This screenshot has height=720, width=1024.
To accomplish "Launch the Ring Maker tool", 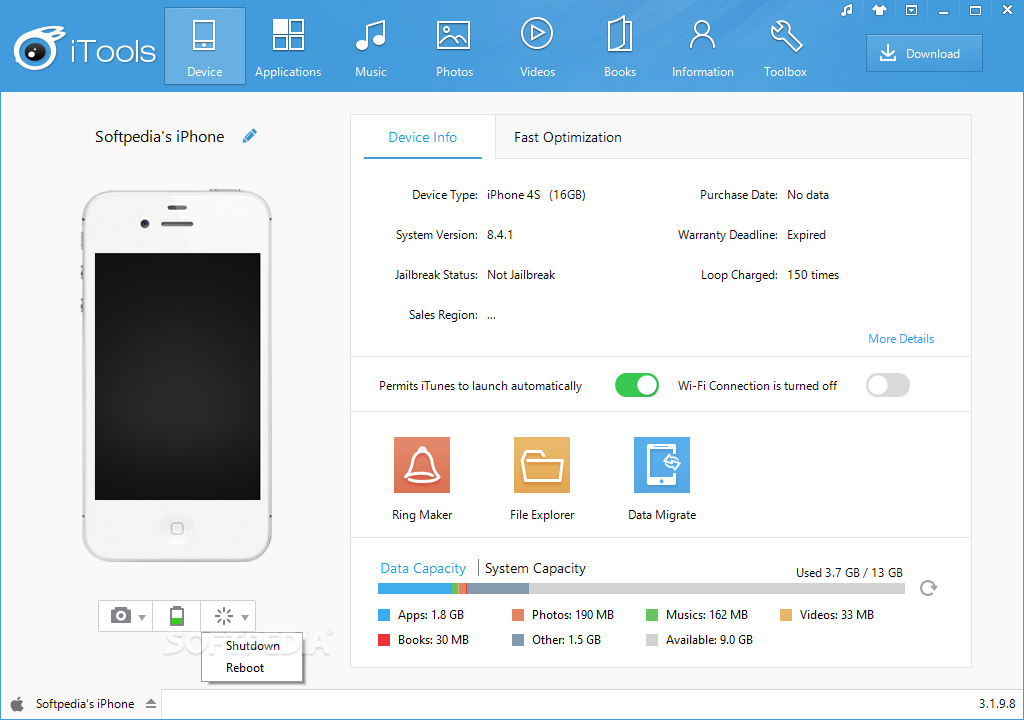I will (x=422, y=478).
